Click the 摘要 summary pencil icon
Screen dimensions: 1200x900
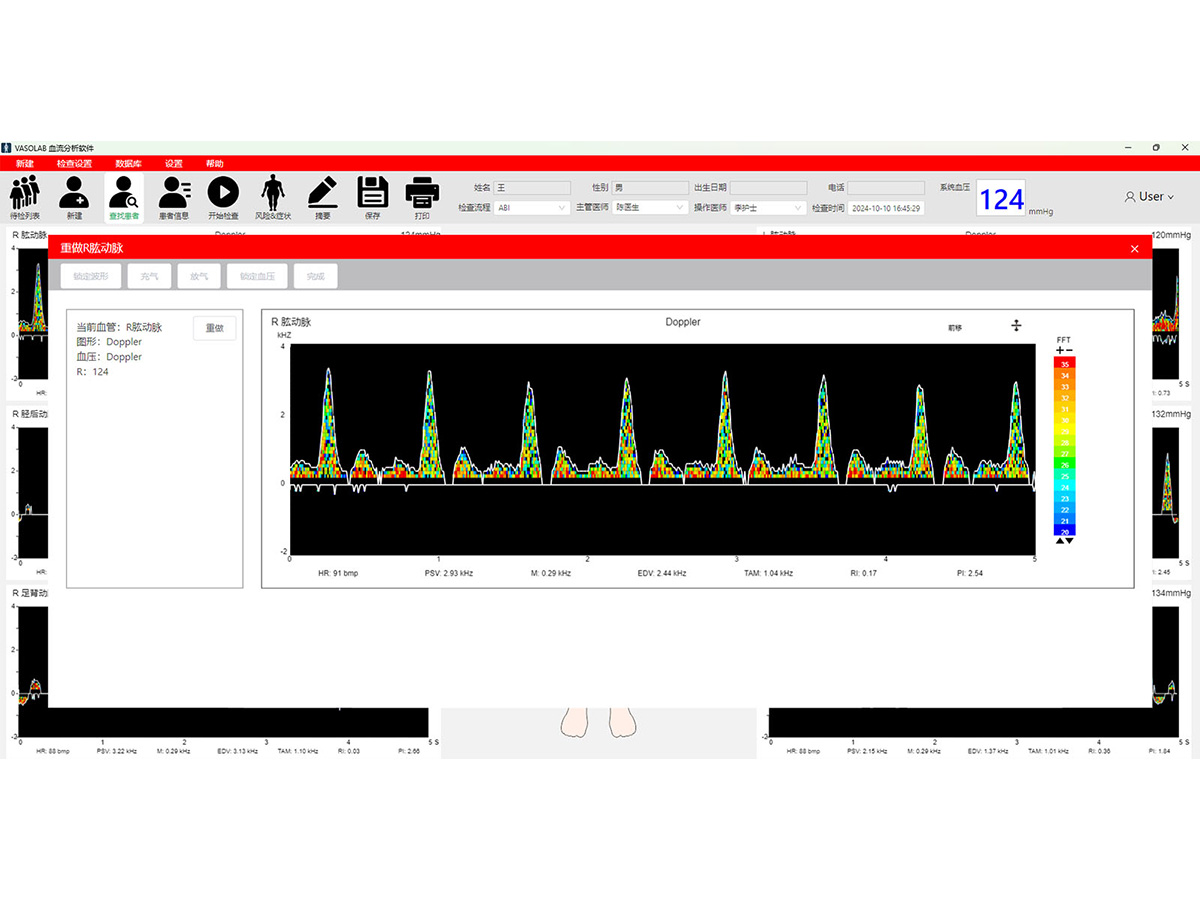click(x=322, y=194)
